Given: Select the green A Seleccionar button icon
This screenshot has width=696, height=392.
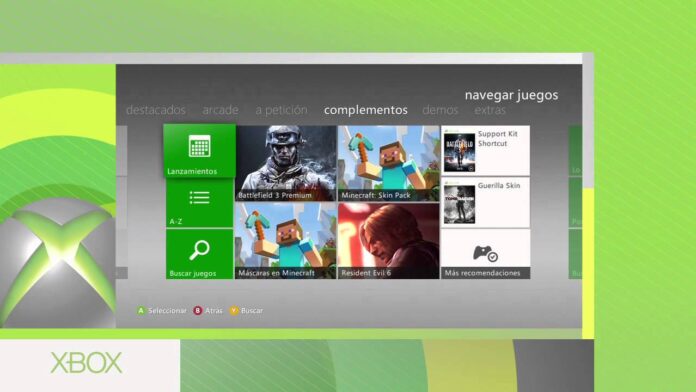Looking at the screenshot, I should 141,311.
